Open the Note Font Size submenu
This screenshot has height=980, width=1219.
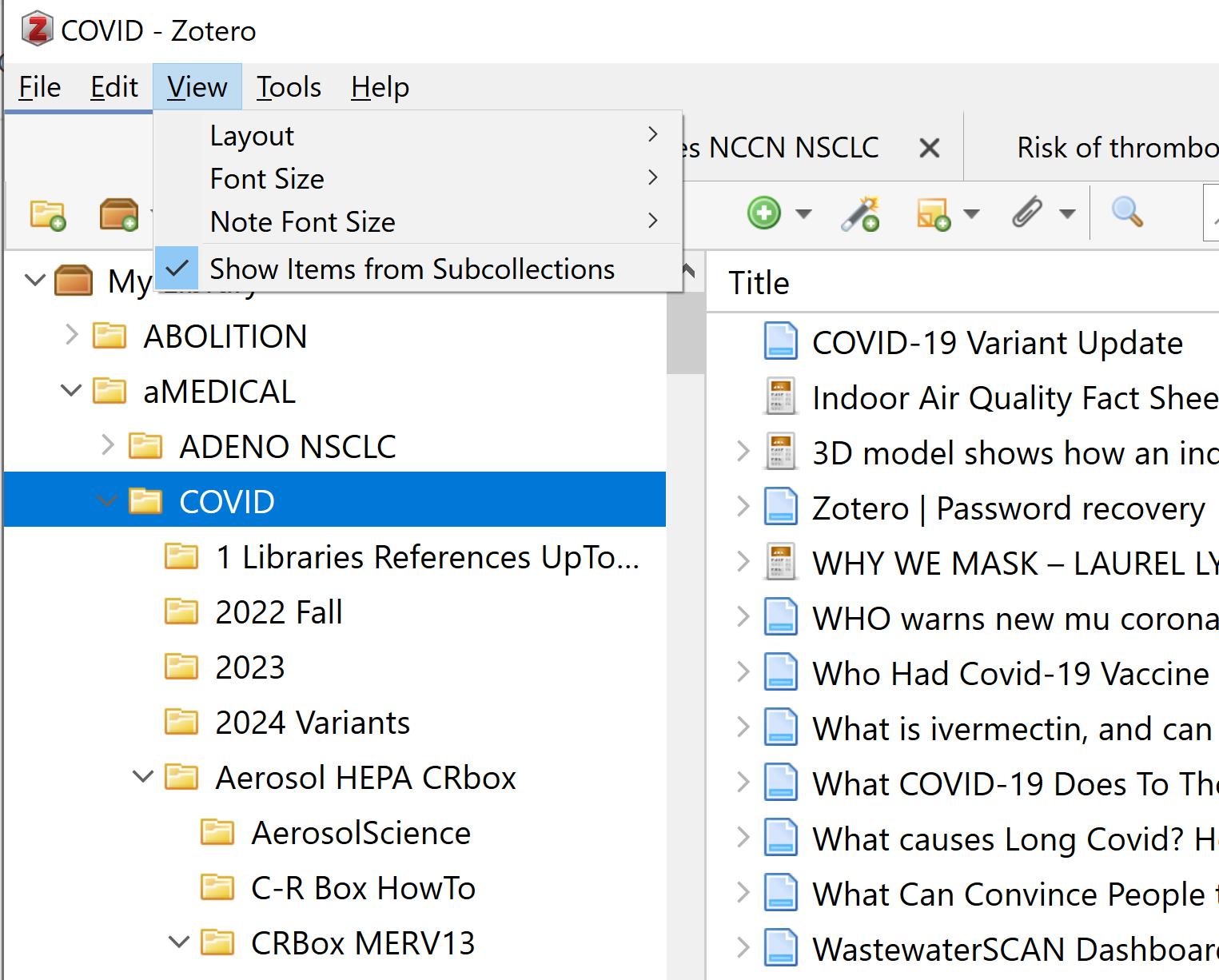(418, 221)
